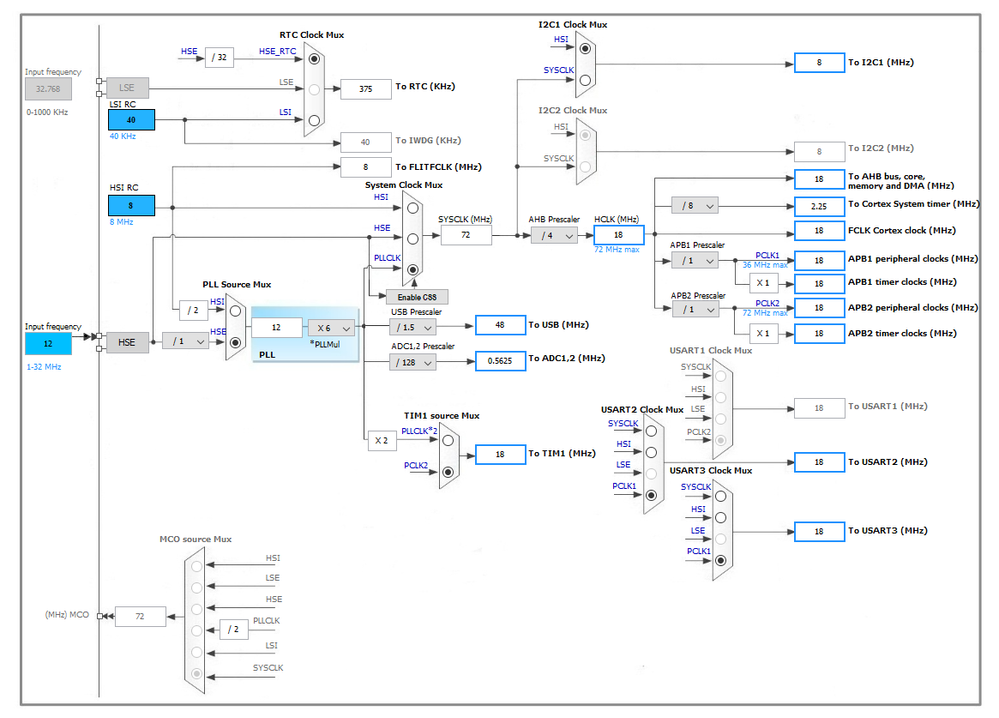The height and width of the screenshot is (718, 999).
Task: Open the APB2 Prescaler dropdown
Action: point(695,310)
